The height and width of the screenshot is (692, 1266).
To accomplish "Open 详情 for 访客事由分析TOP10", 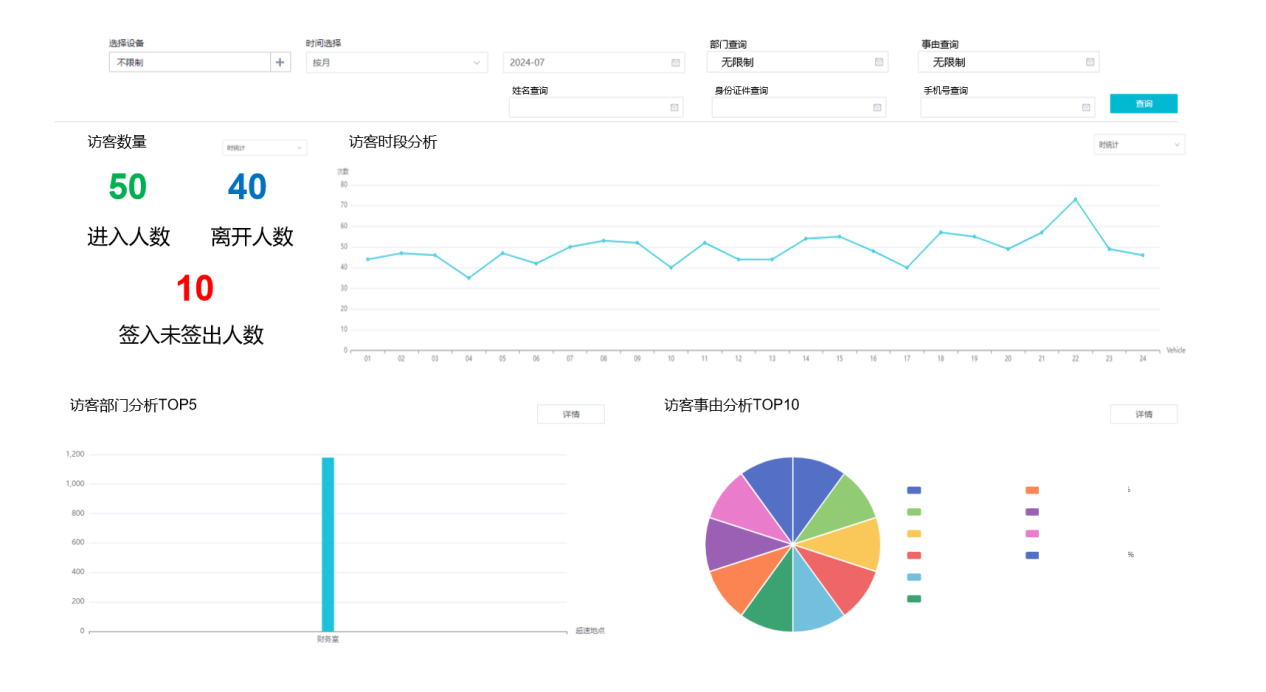I will 1143,414.
